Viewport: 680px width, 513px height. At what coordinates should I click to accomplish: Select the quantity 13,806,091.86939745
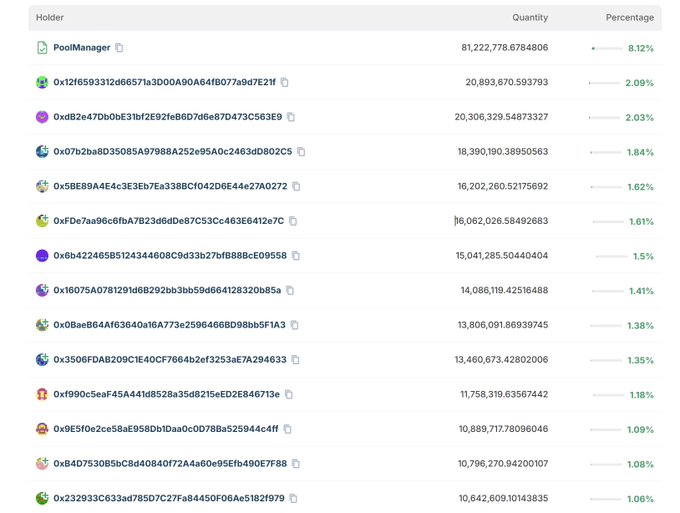503,325
